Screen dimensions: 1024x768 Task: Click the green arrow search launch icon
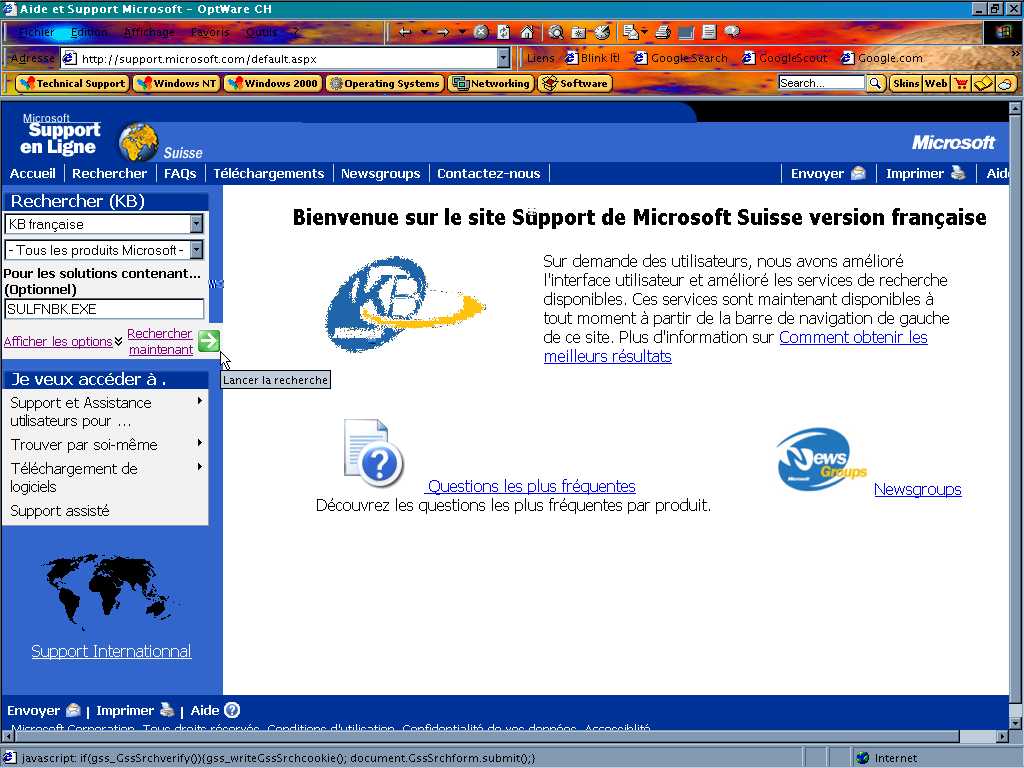pos(209,341)
